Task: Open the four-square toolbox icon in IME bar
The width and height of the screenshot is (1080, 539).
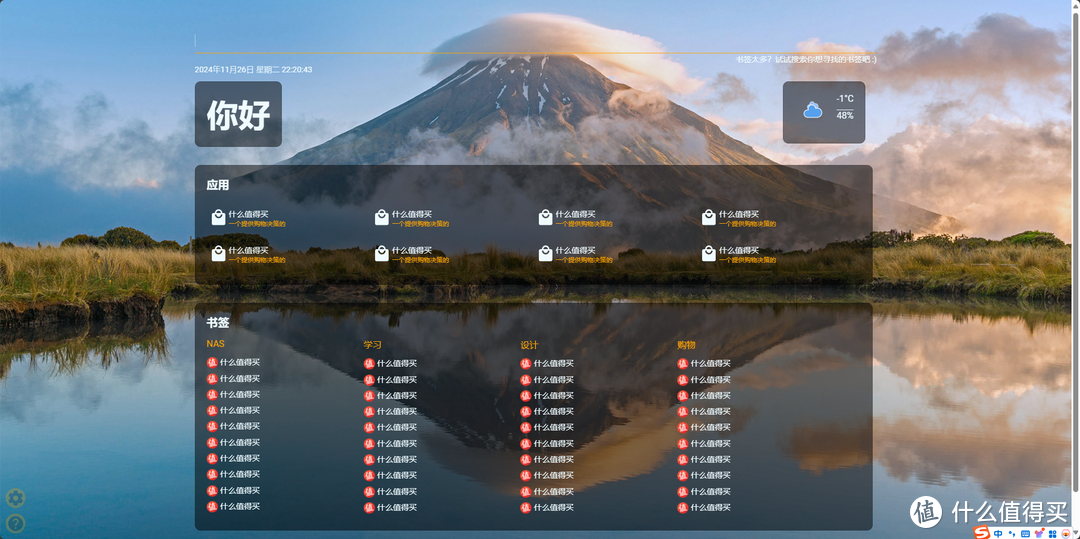Action: [1052, 533]
